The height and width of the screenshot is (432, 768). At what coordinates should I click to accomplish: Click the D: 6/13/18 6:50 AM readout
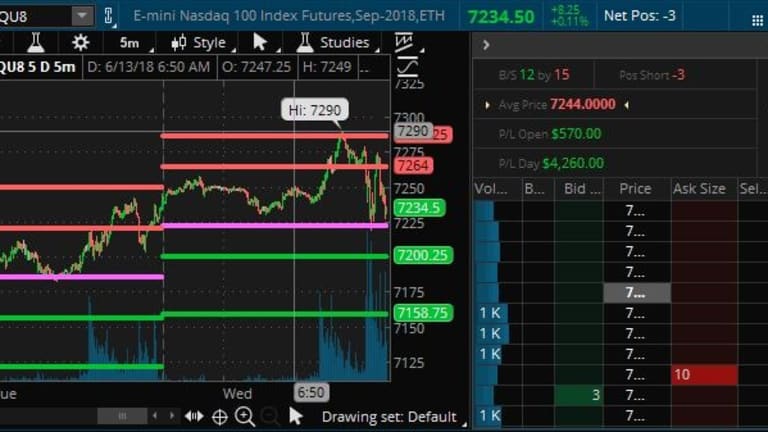[148, 67]
